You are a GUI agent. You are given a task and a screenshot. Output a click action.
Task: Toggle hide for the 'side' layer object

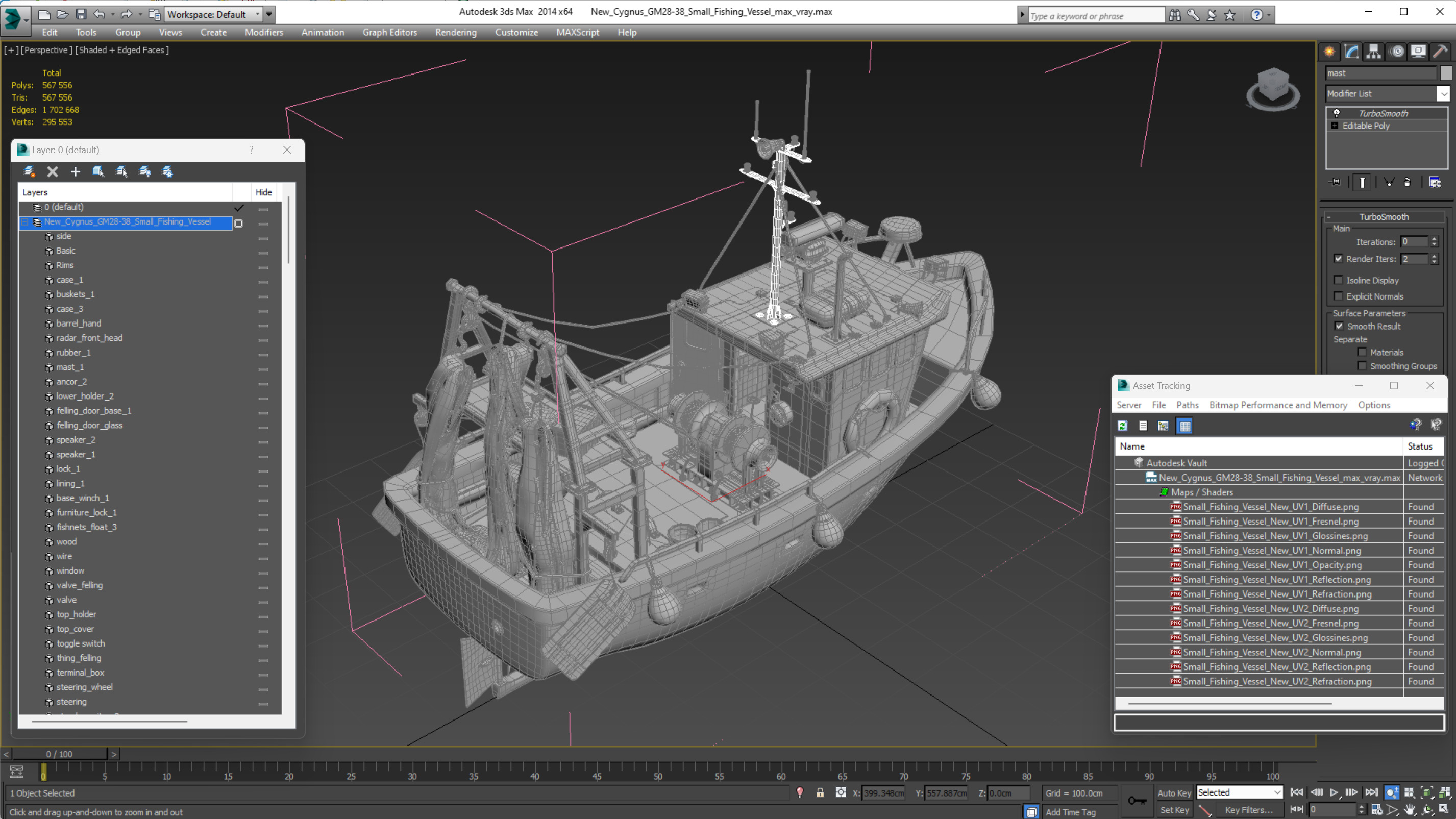pyautogui.click(x=263, y=238)
